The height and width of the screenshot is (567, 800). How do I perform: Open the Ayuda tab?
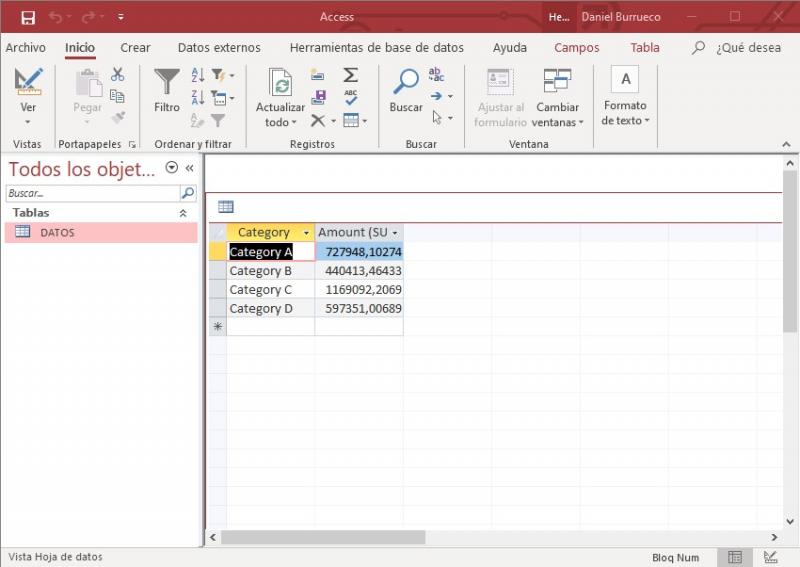click(509, 47)
